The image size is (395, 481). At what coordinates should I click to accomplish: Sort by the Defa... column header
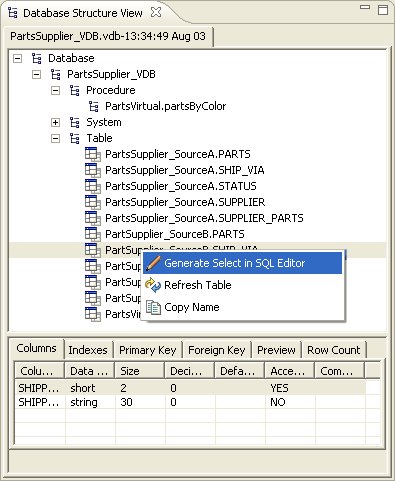239,371
